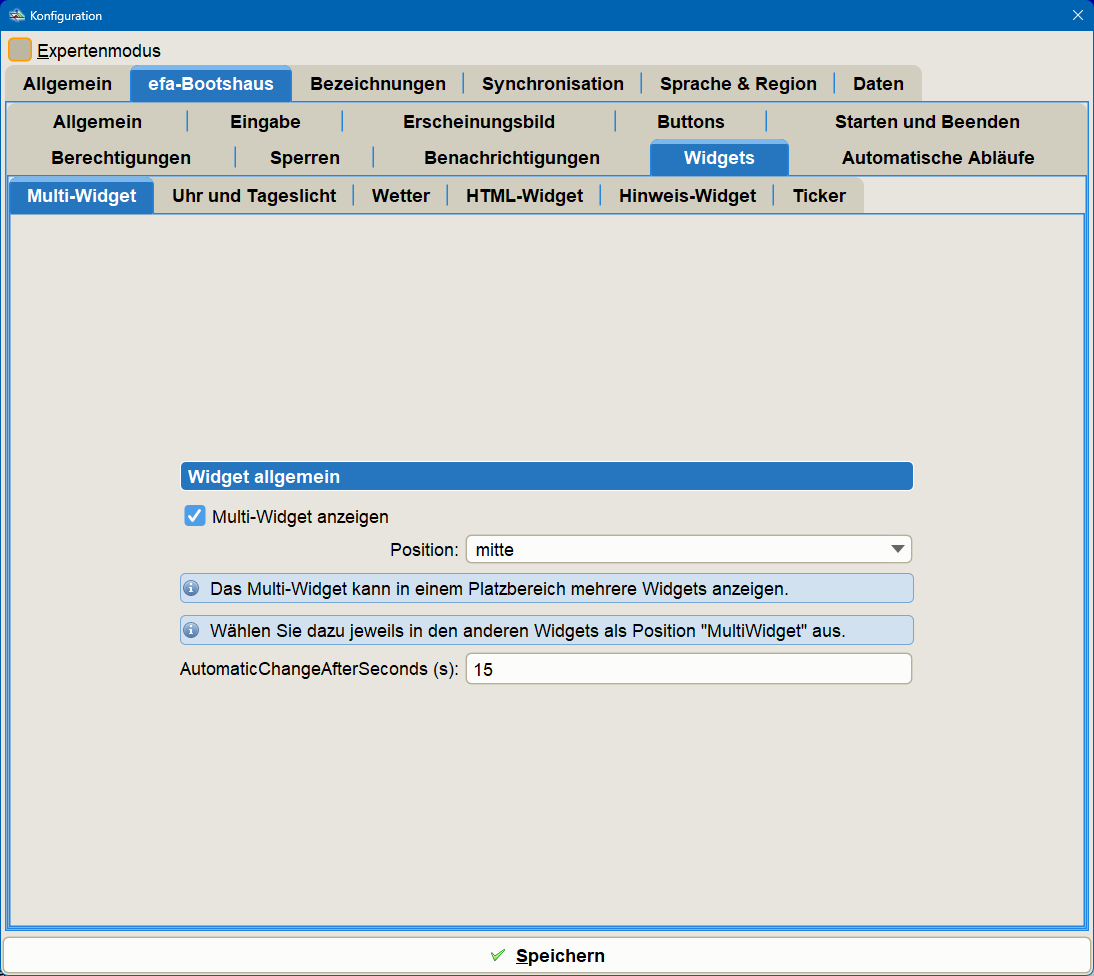Uncheck "Multi-Widget anzeigen"
This screenshot has height=976, width=1094.
point(194,516)
